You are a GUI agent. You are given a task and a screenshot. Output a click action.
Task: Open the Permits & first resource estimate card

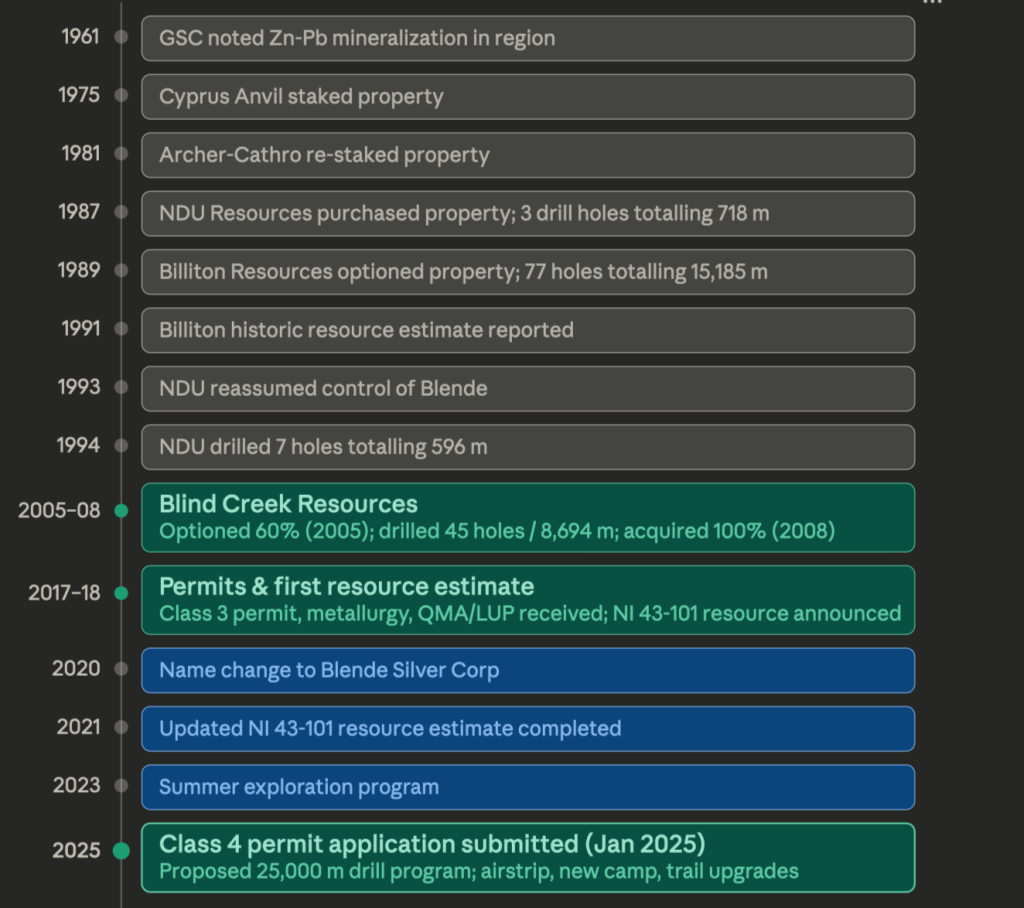coord(528,599)
